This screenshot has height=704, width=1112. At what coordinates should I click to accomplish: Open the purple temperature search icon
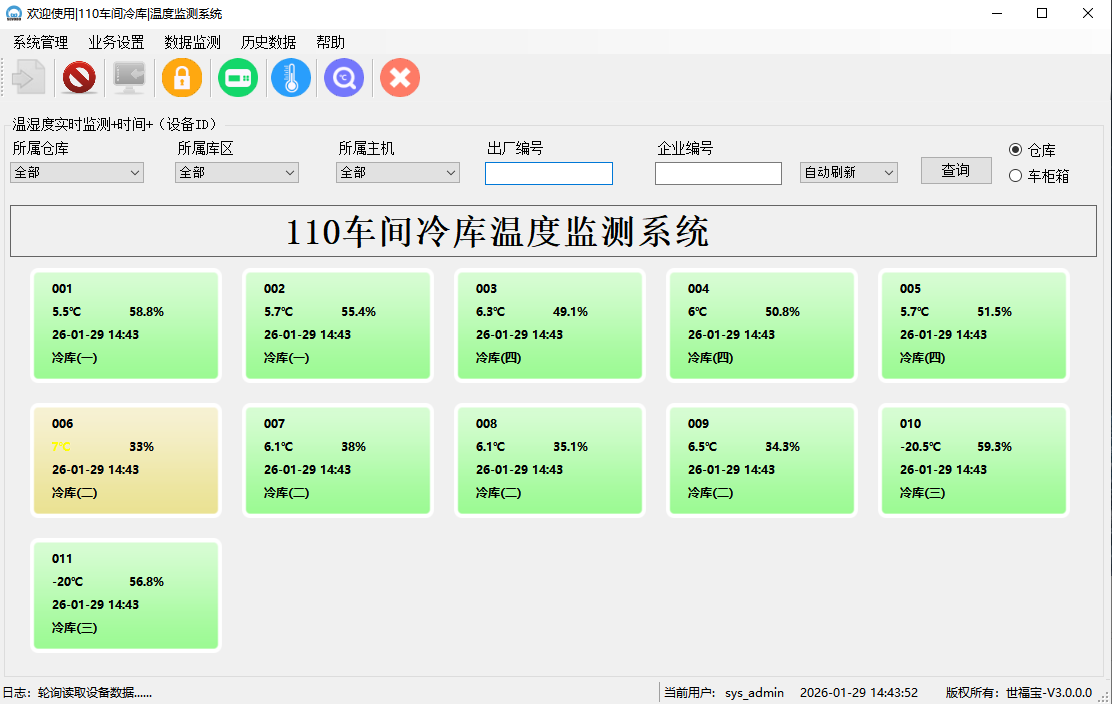[x=344, y=77]
